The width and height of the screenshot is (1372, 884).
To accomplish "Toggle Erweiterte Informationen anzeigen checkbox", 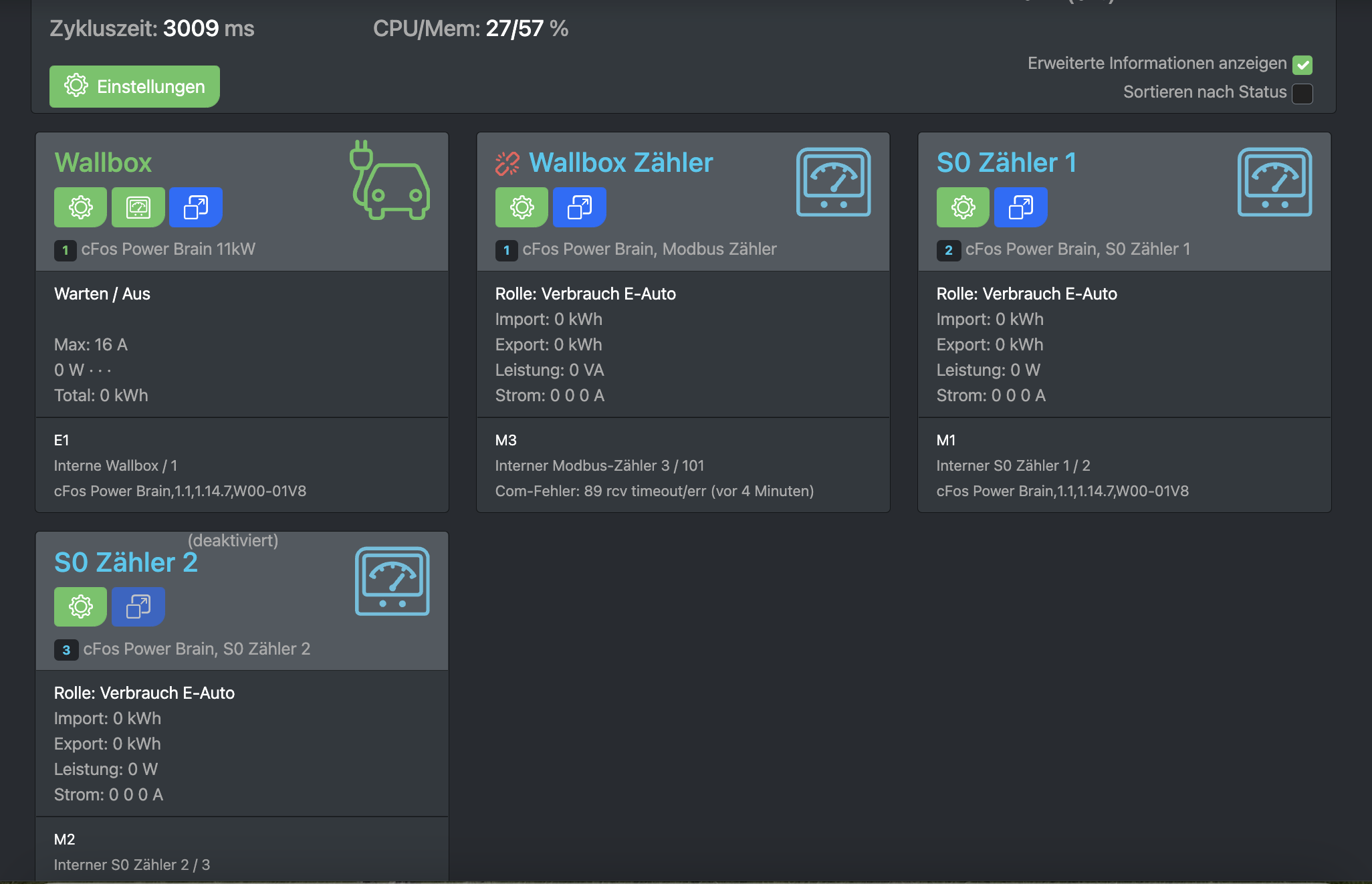I will 1302,65.
